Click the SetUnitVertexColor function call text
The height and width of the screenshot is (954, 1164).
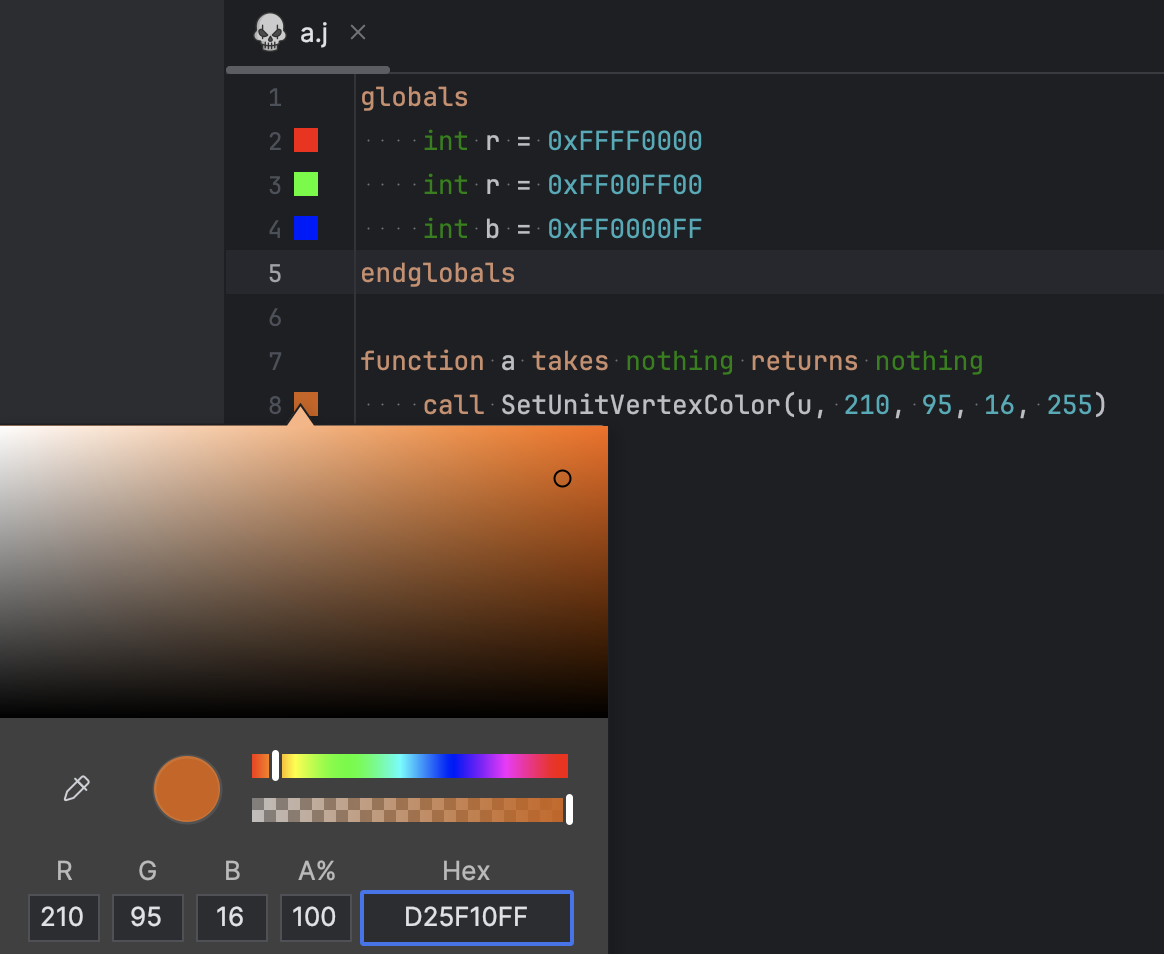640,405
